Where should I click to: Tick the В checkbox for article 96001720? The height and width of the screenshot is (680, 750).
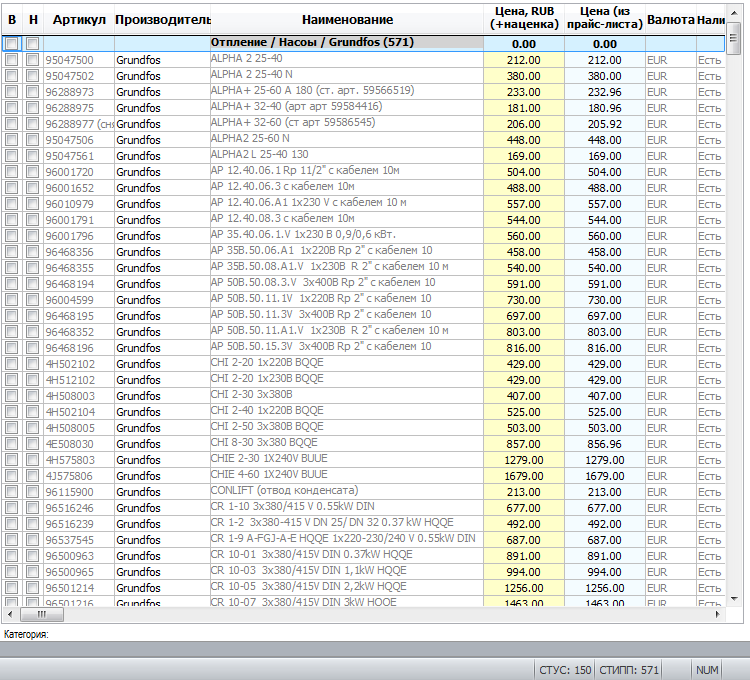tap(11, 172)
